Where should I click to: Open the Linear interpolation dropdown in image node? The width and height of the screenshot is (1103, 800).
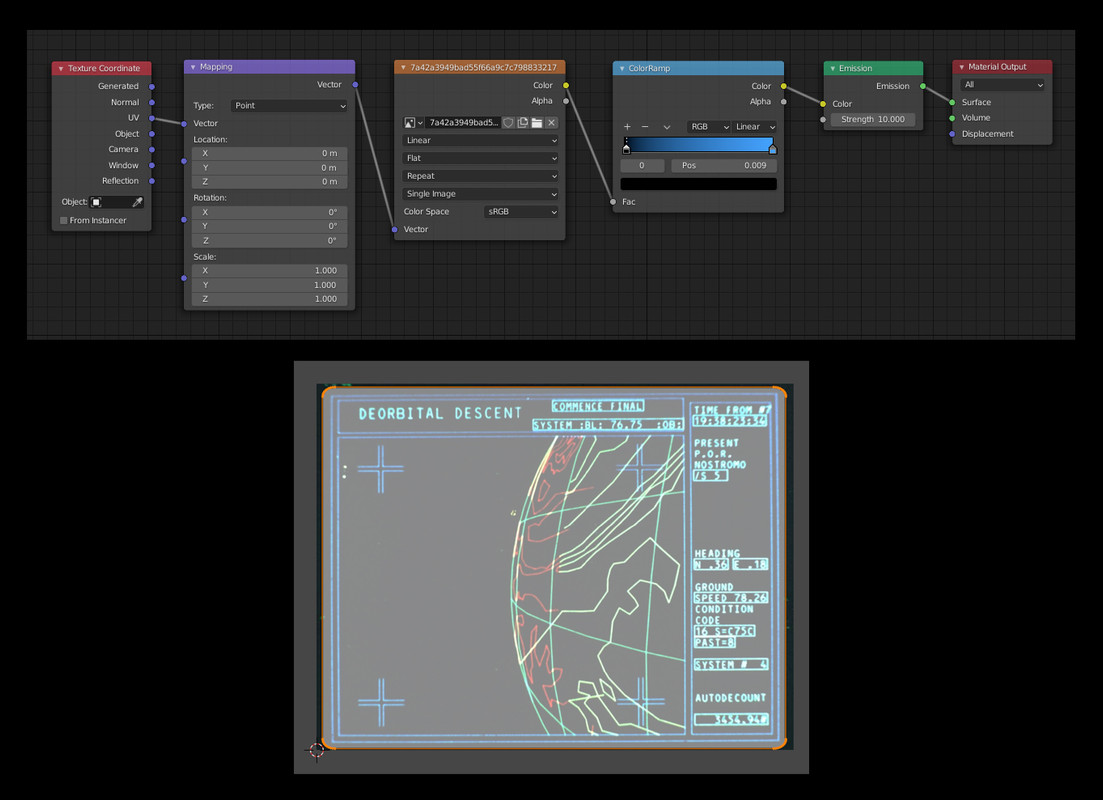pos(480,140)
